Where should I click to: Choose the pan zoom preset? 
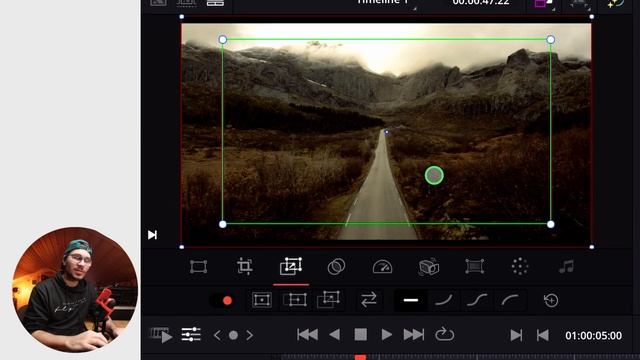tap(295, 300)
